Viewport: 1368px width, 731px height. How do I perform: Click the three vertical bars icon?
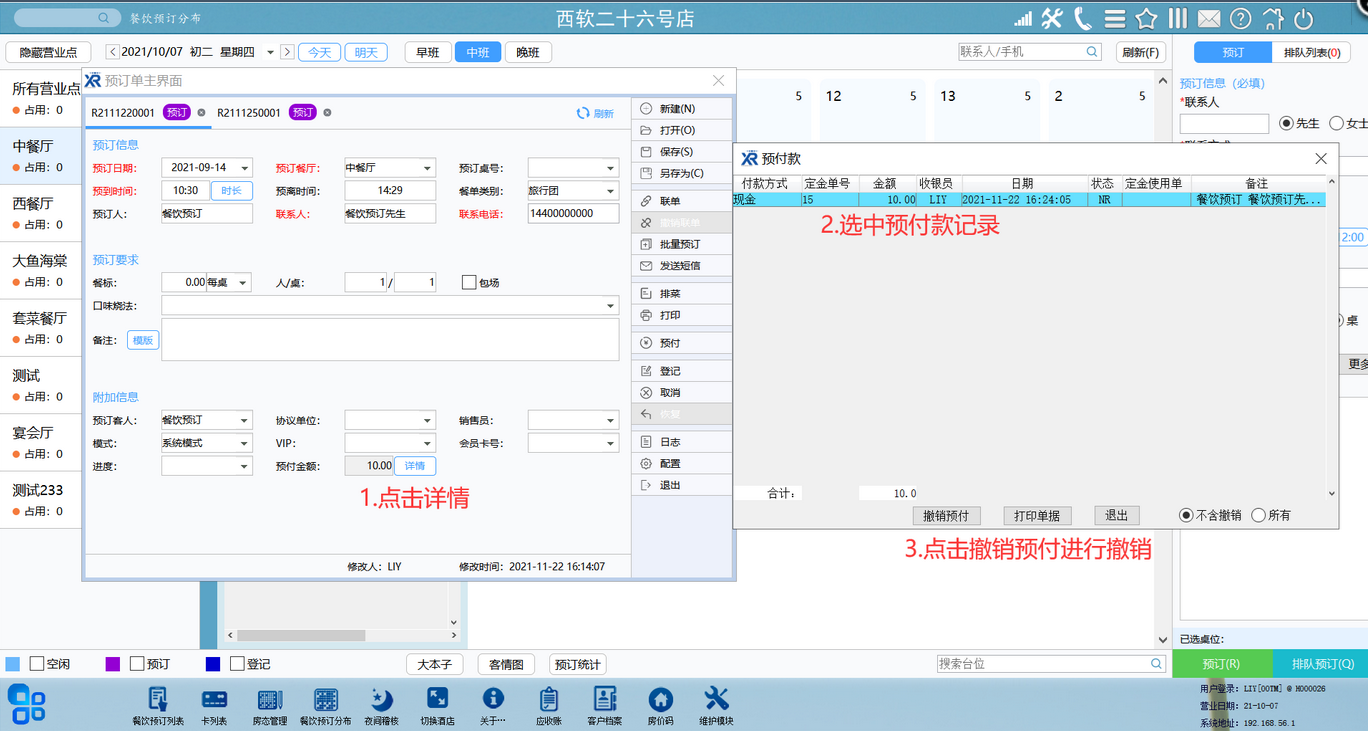point(1178,18)
